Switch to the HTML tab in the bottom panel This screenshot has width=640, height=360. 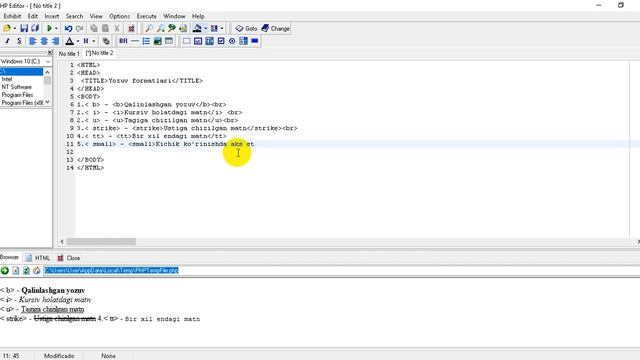38,258
